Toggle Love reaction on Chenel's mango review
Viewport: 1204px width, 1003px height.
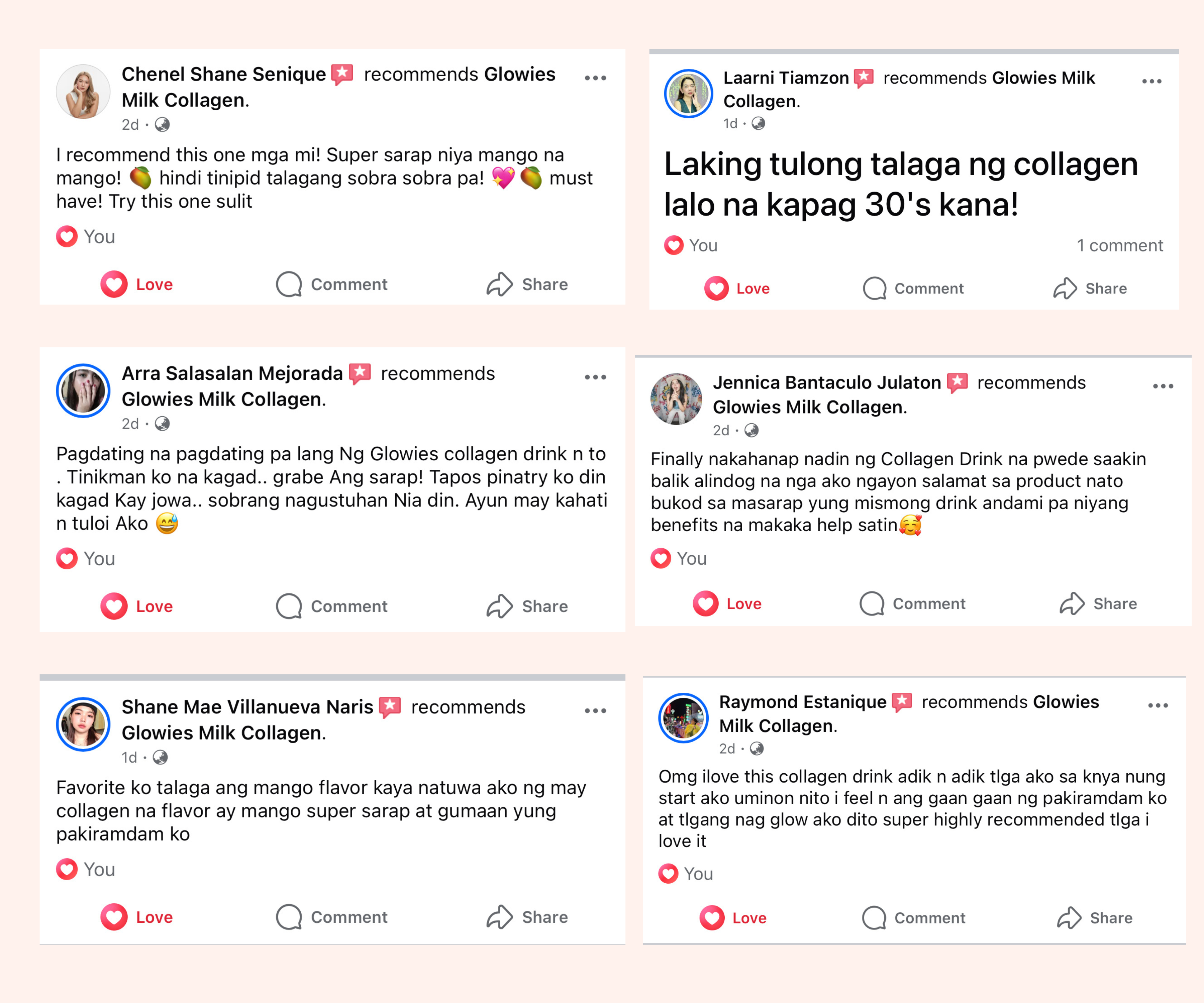pyautogui.click(x=137, y=284)
